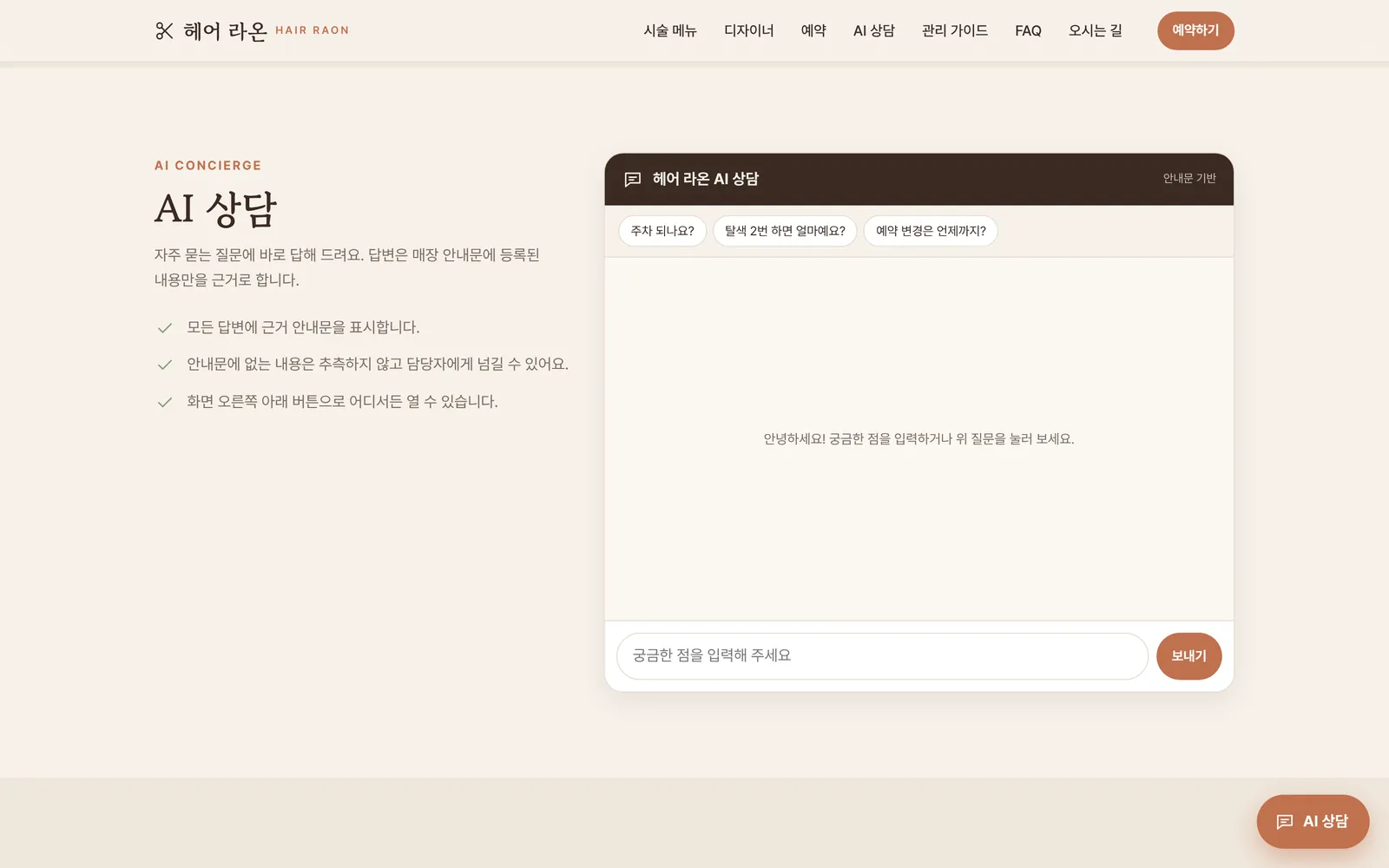Open 오시는 길 in the navigation

point(1096,30)
